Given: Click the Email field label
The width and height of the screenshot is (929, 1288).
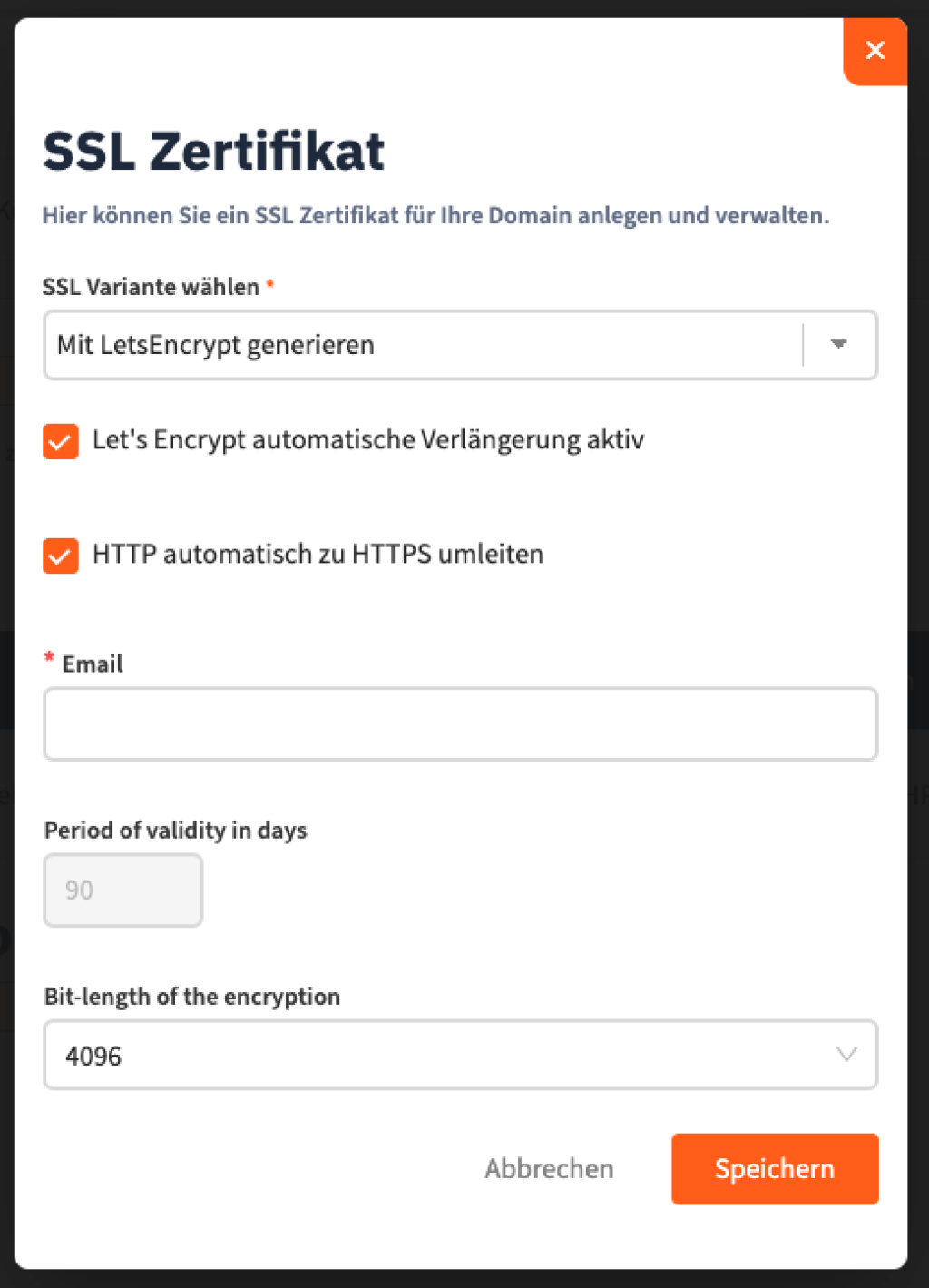Looking at the screenshot, I should click(x=93, y=664).
